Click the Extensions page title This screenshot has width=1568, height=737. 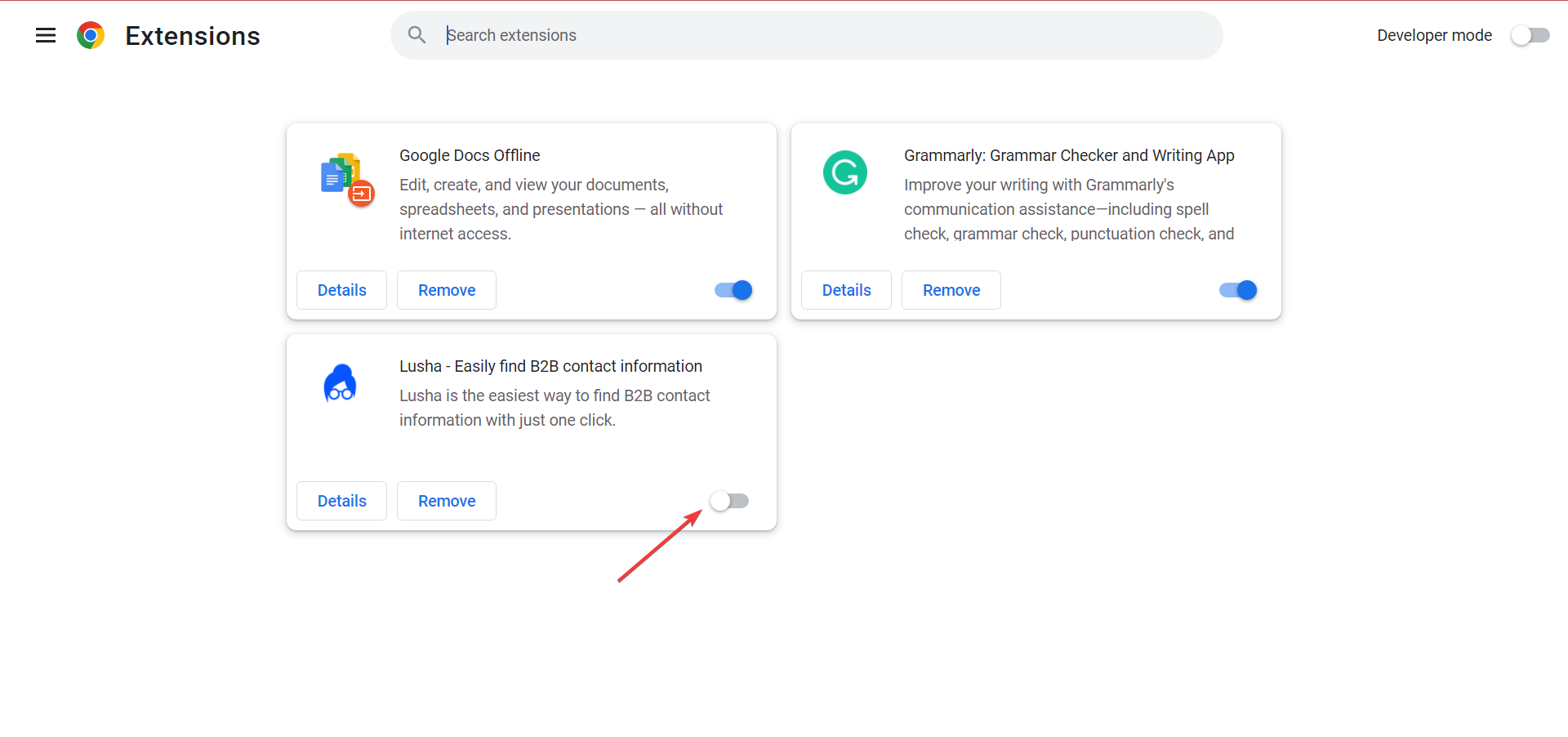point(193,36)
